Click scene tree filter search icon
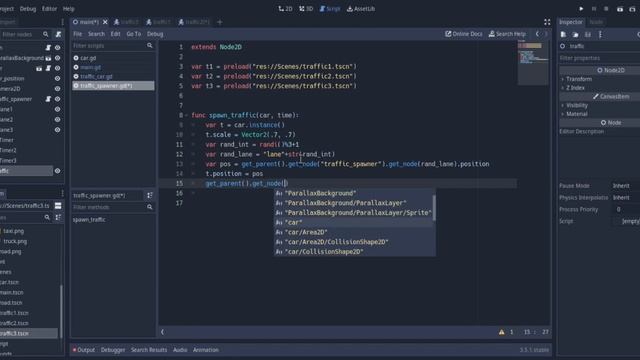640x360 pixels. pyautogui.click(x=46, y=34)
